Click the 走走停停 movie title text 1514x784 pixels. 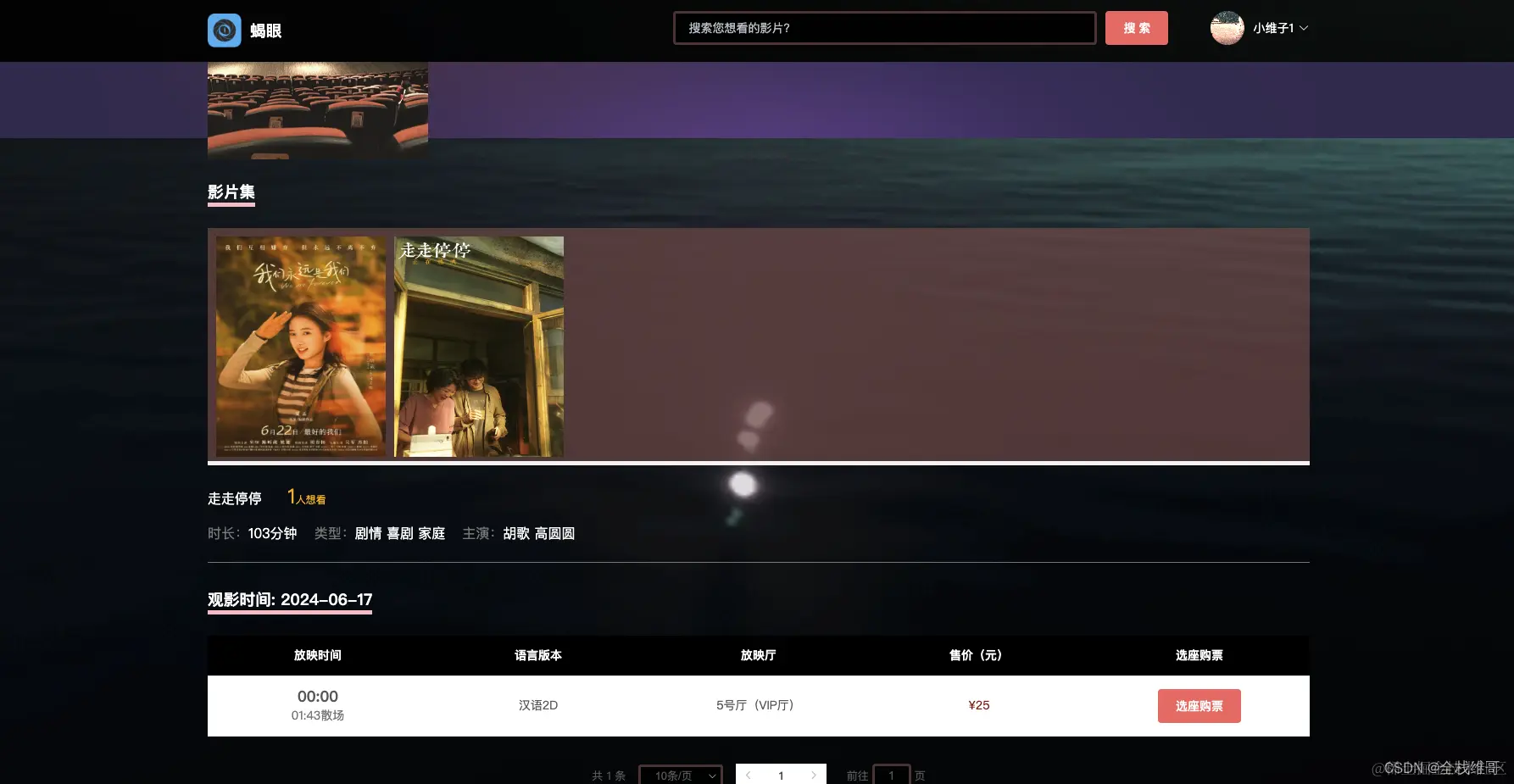[235, 498]
